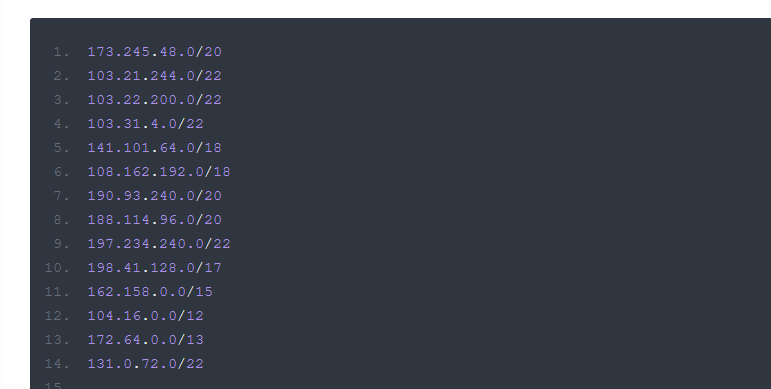
Task: Click the 198.41.128.0/17 entry
Action: click(x=154, y=268)
